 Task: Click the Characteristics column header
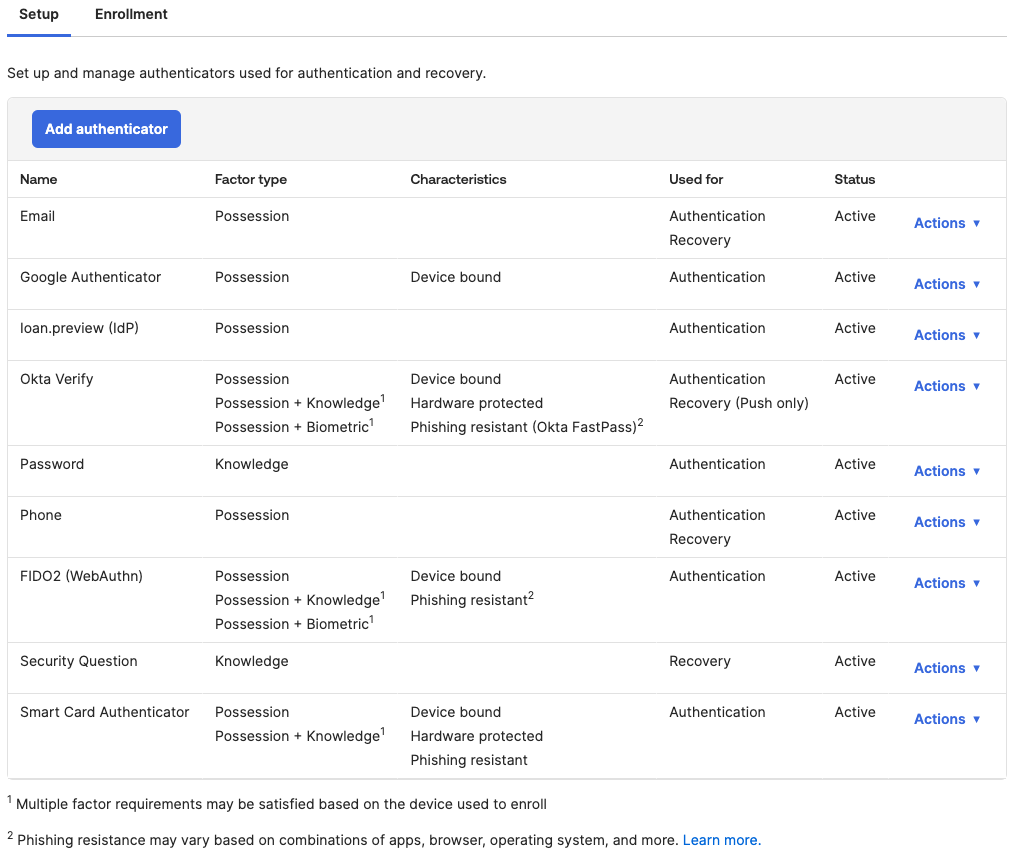click(458, 180)
